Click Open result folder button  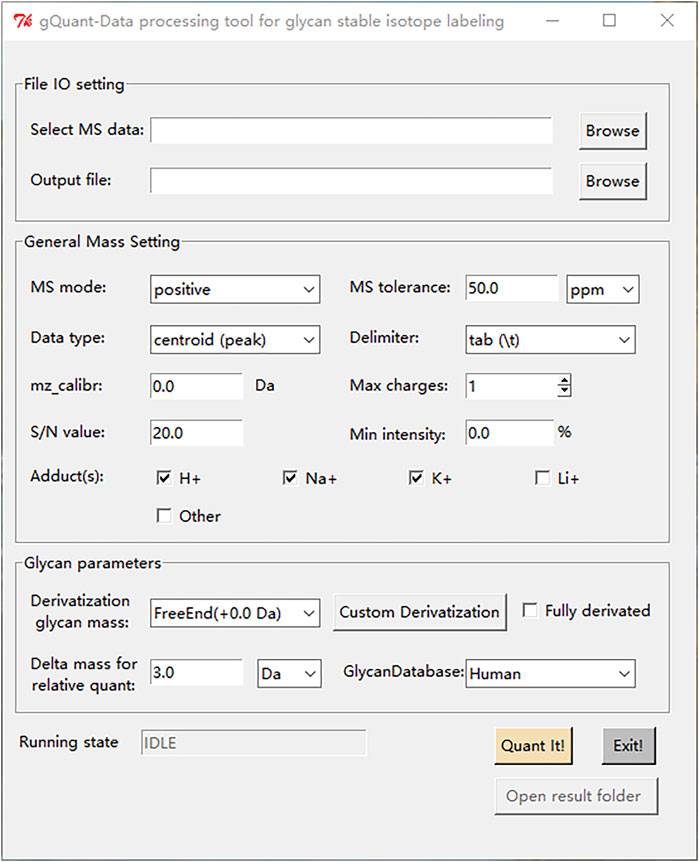576,796
